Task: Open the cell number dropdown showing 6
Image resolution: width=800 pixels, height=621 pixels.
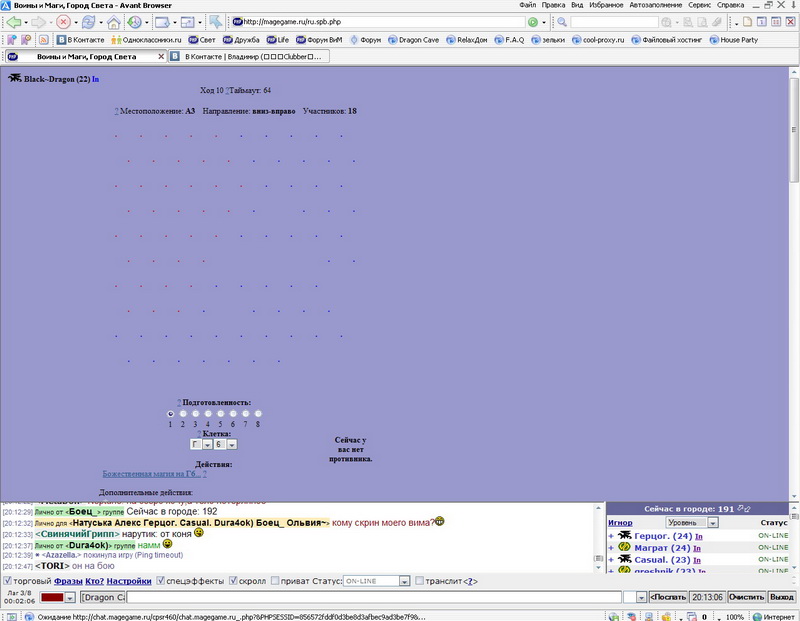Action: coord(225,444)
